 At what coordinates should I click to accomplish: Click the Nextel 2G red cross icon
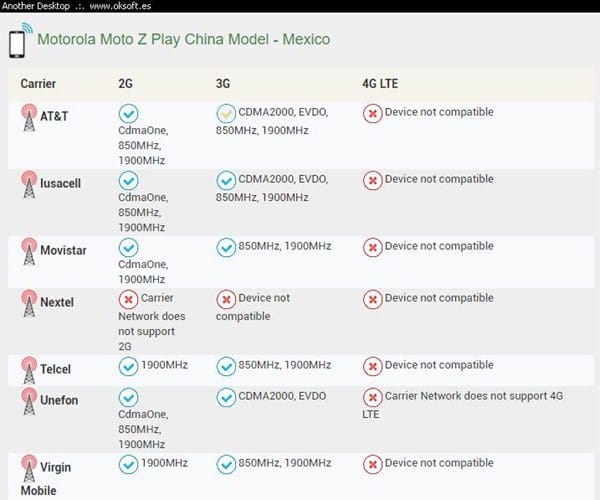128,299
